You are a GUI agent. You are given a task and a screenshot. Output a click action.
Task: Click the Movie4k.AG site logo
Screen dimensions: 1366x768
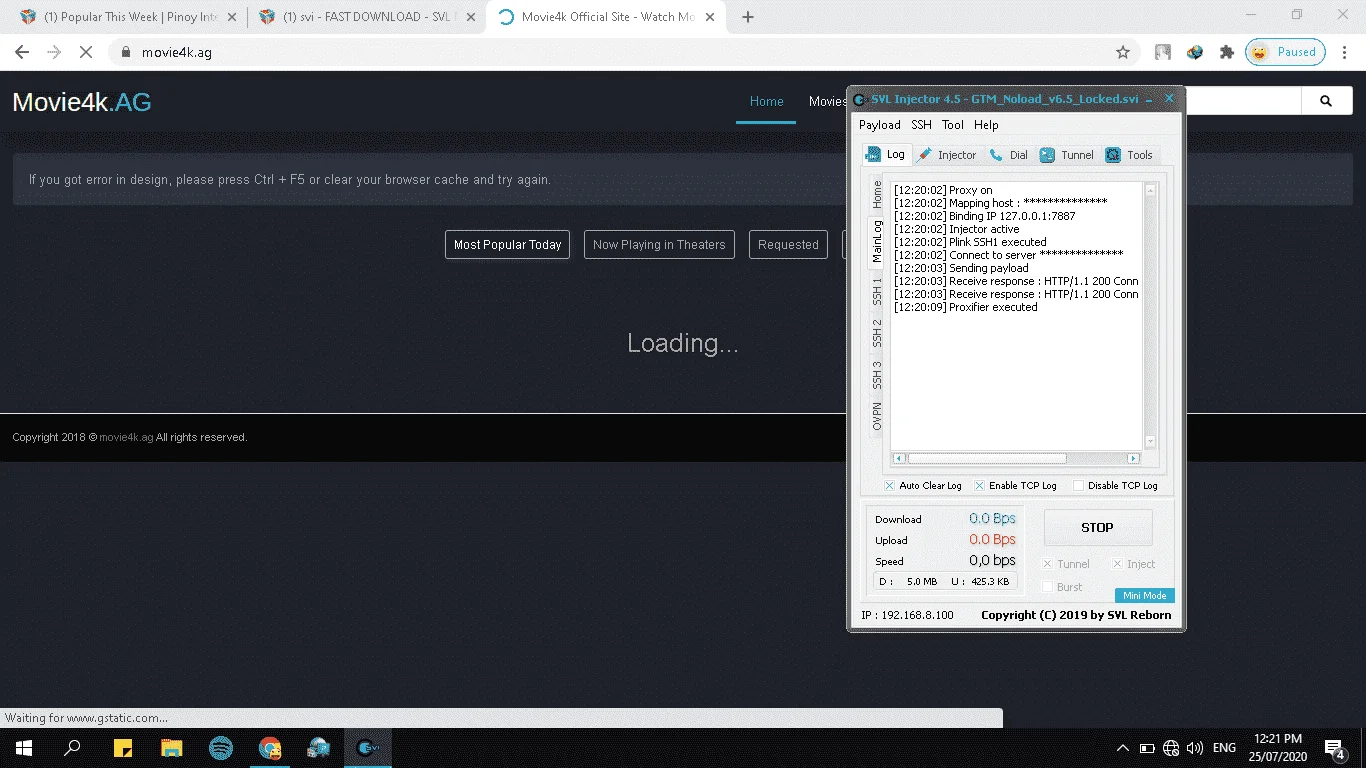[x=82, y=102]
